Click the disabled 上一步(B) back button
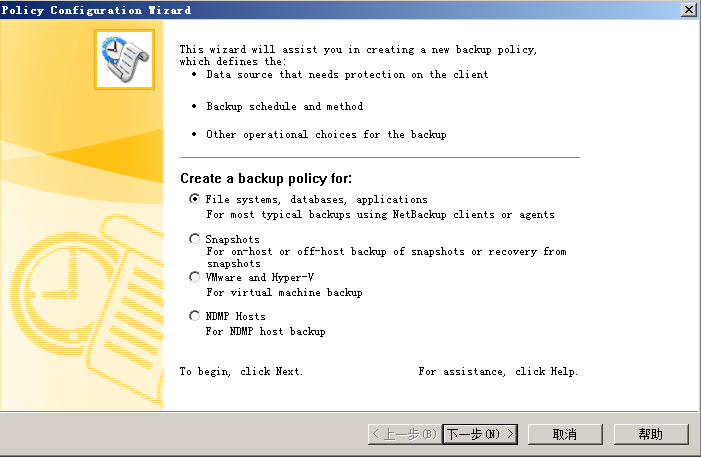The width and height of the screenshot is (701, 458). click(405, 434)
